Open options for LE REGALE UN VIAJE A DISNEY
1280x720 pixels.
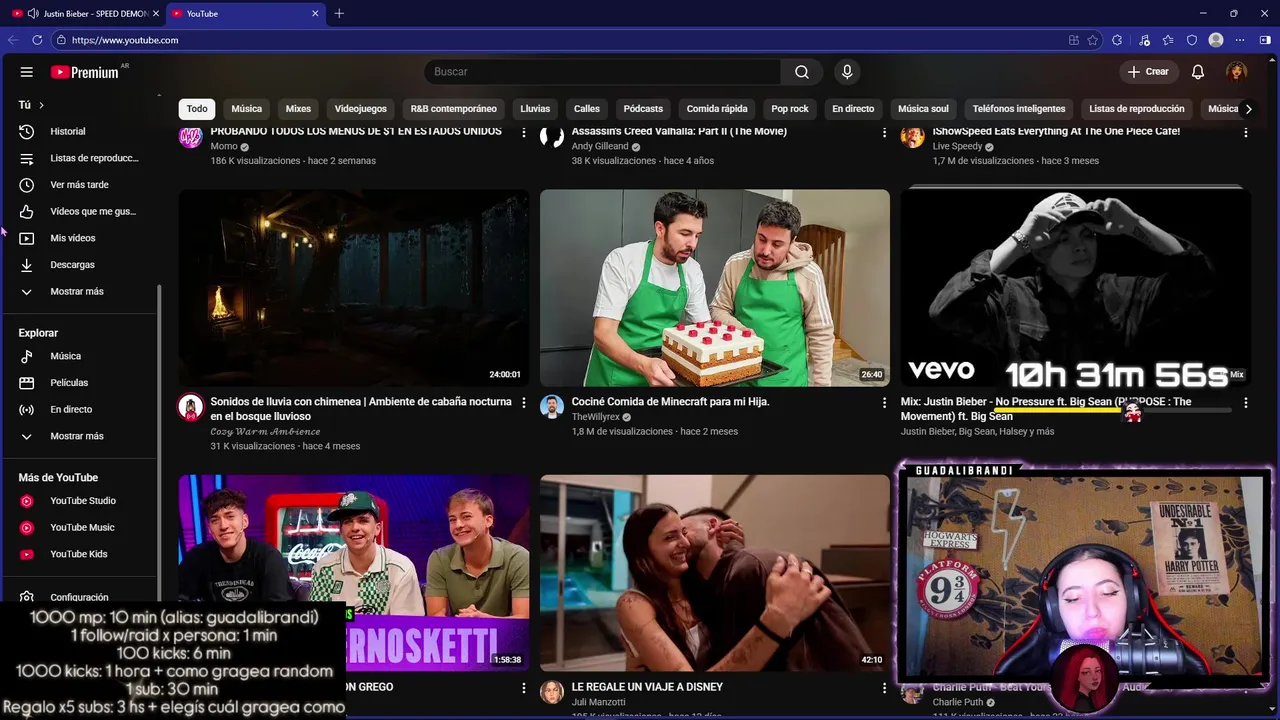click(x=884, y=688)
